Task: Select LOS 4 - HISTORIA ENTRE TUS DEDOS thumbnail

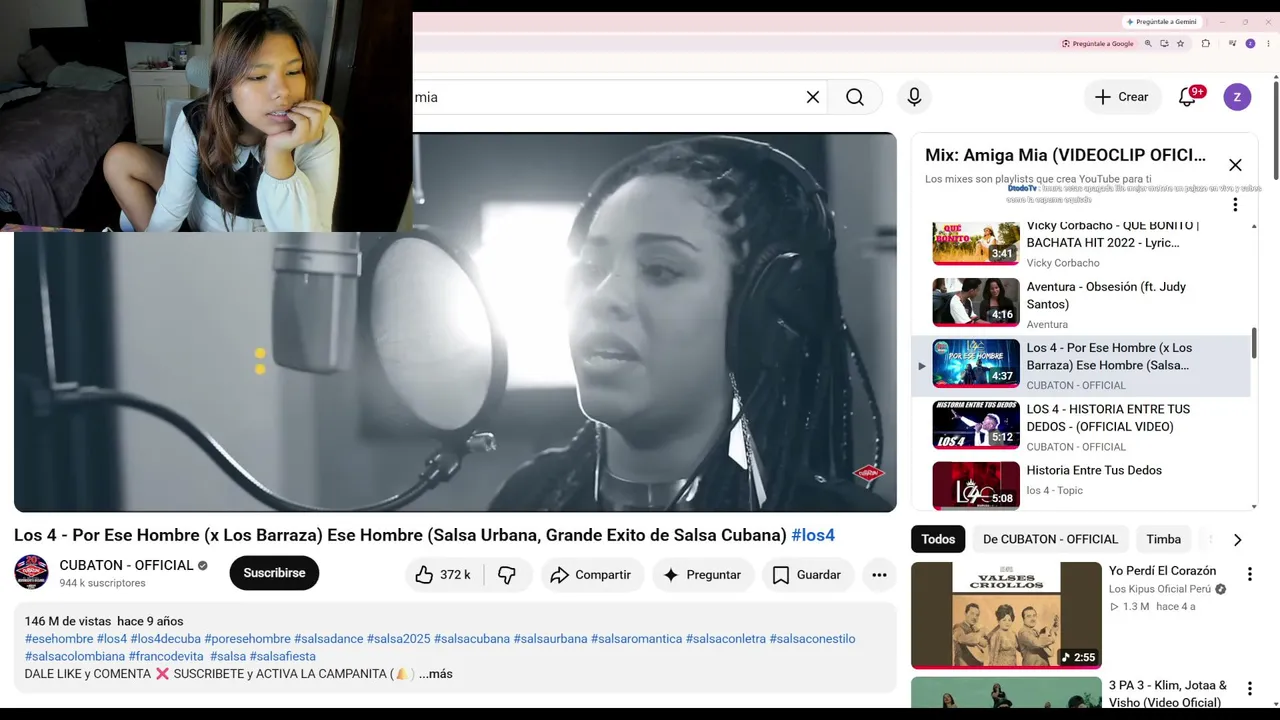Action: (976, 425)
